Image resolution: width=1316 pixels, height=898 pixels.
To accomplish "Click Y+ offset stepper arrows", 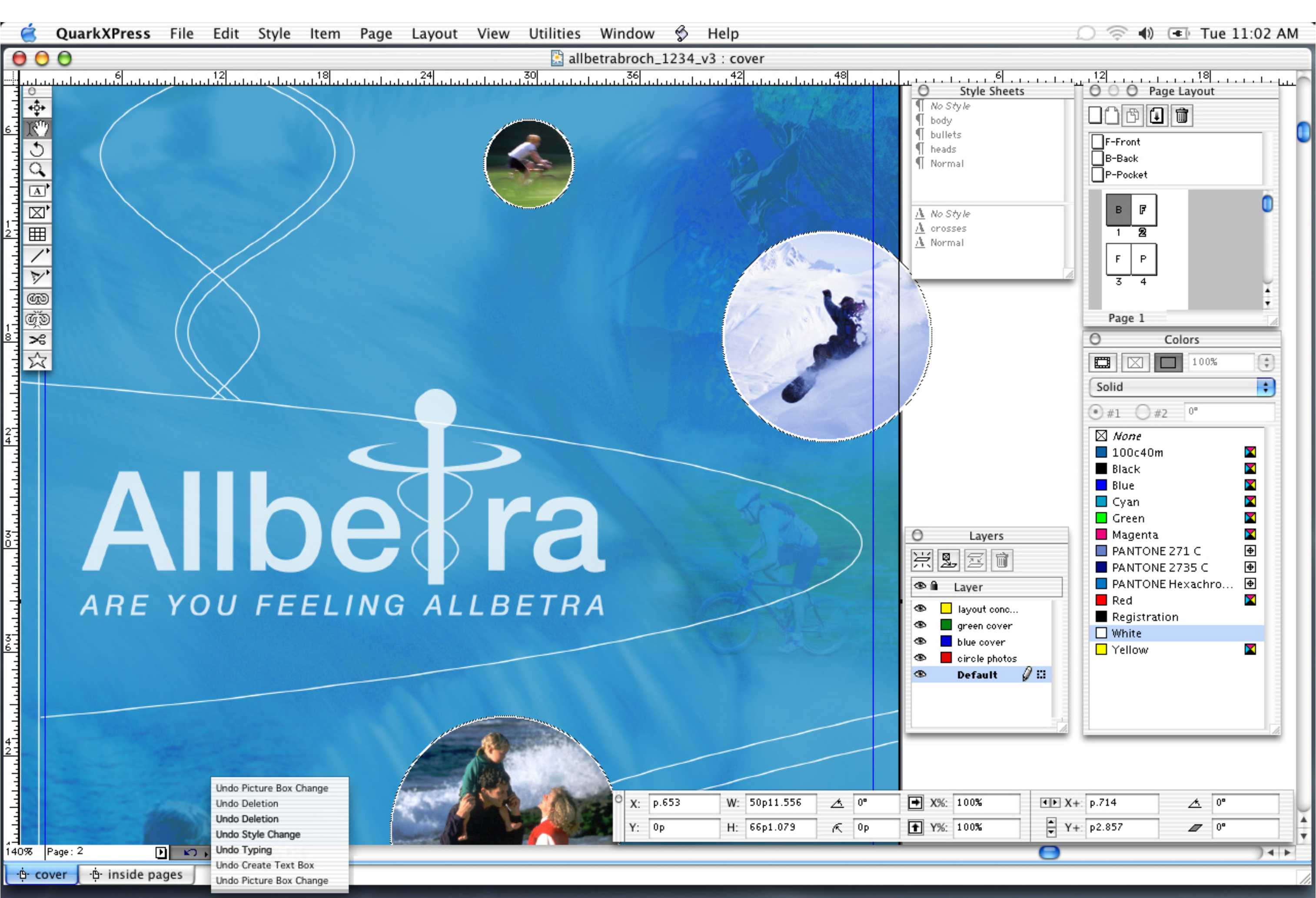I will tap(1051, 827).
